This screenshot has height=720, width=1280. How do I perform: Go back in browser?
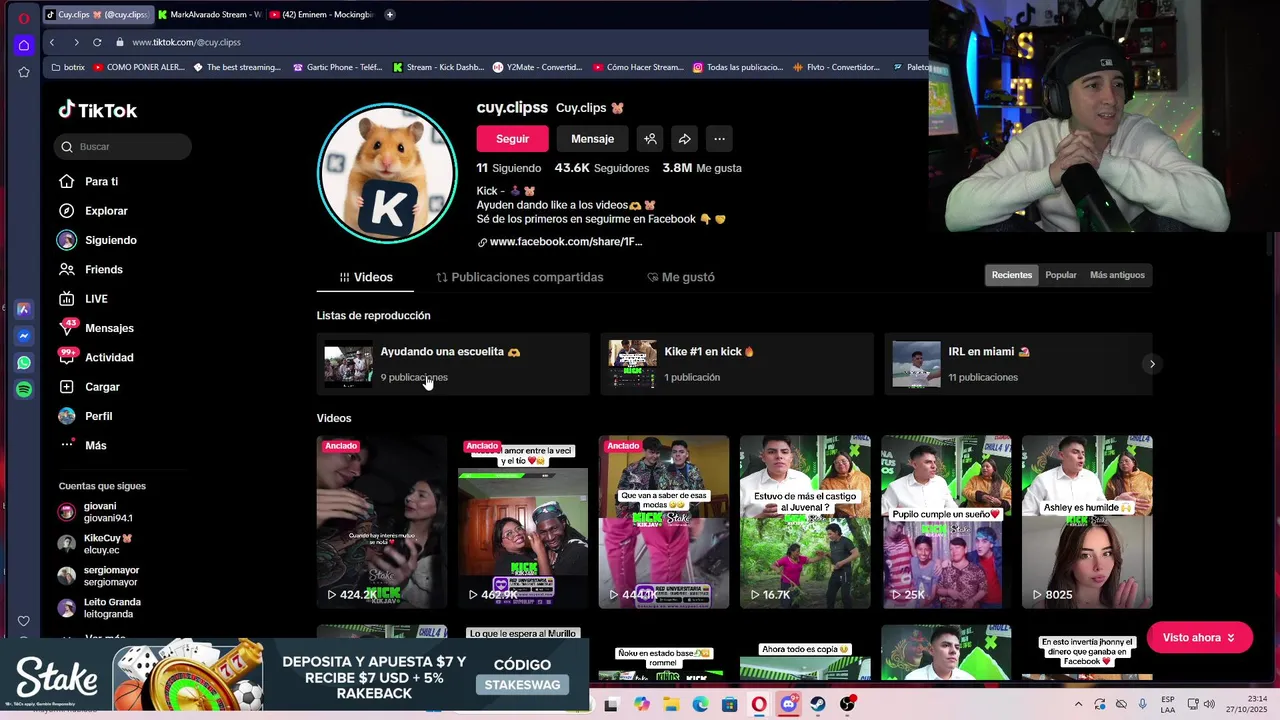point(52,42)
